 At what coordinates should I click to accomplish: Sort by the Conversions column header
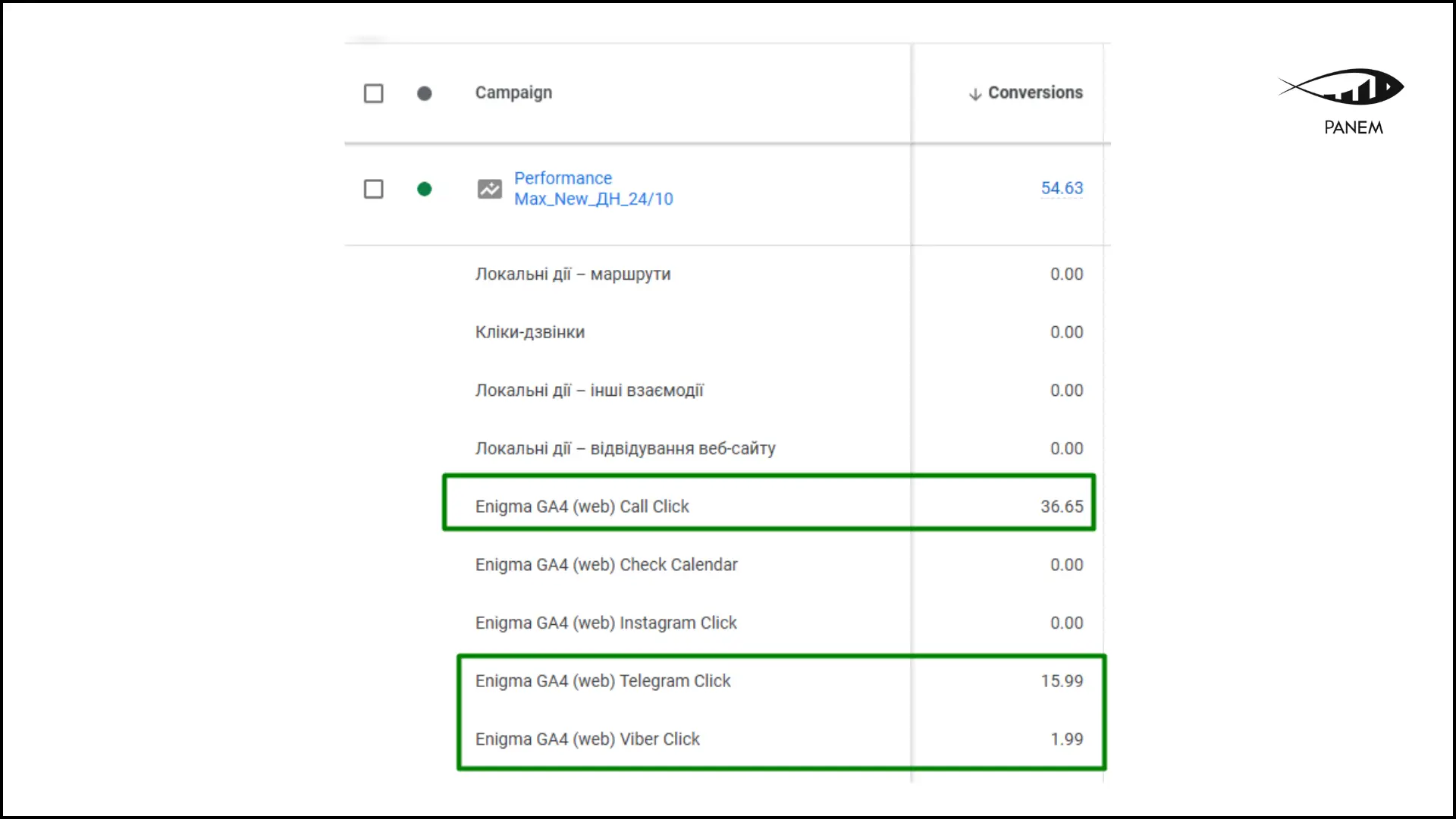point(1035,93)
